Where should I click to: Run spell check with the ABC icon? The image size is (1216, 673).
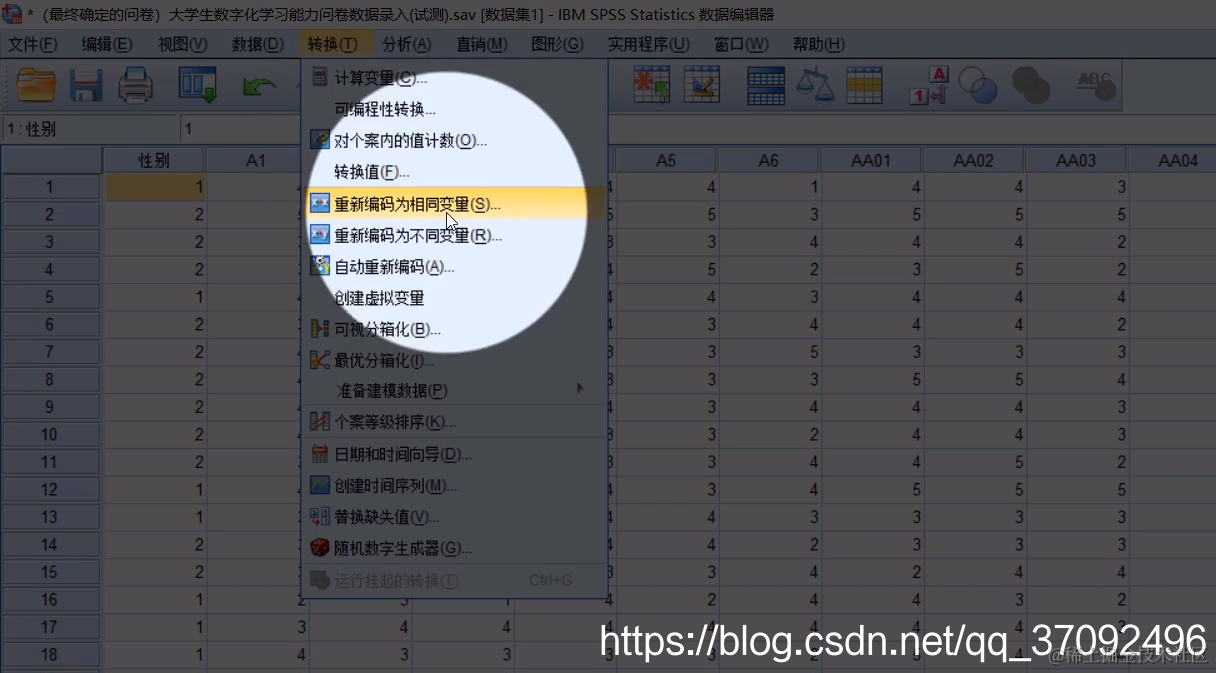(x=1095, y=85)
